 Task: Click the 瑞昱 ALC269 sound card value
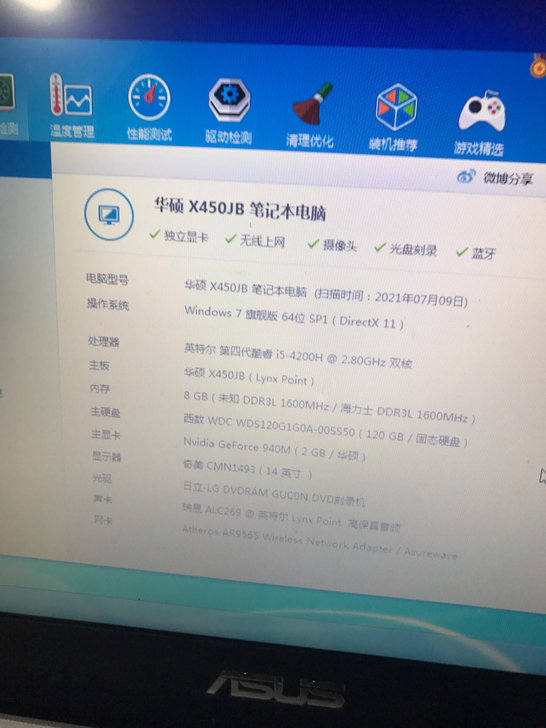(291, 518)
